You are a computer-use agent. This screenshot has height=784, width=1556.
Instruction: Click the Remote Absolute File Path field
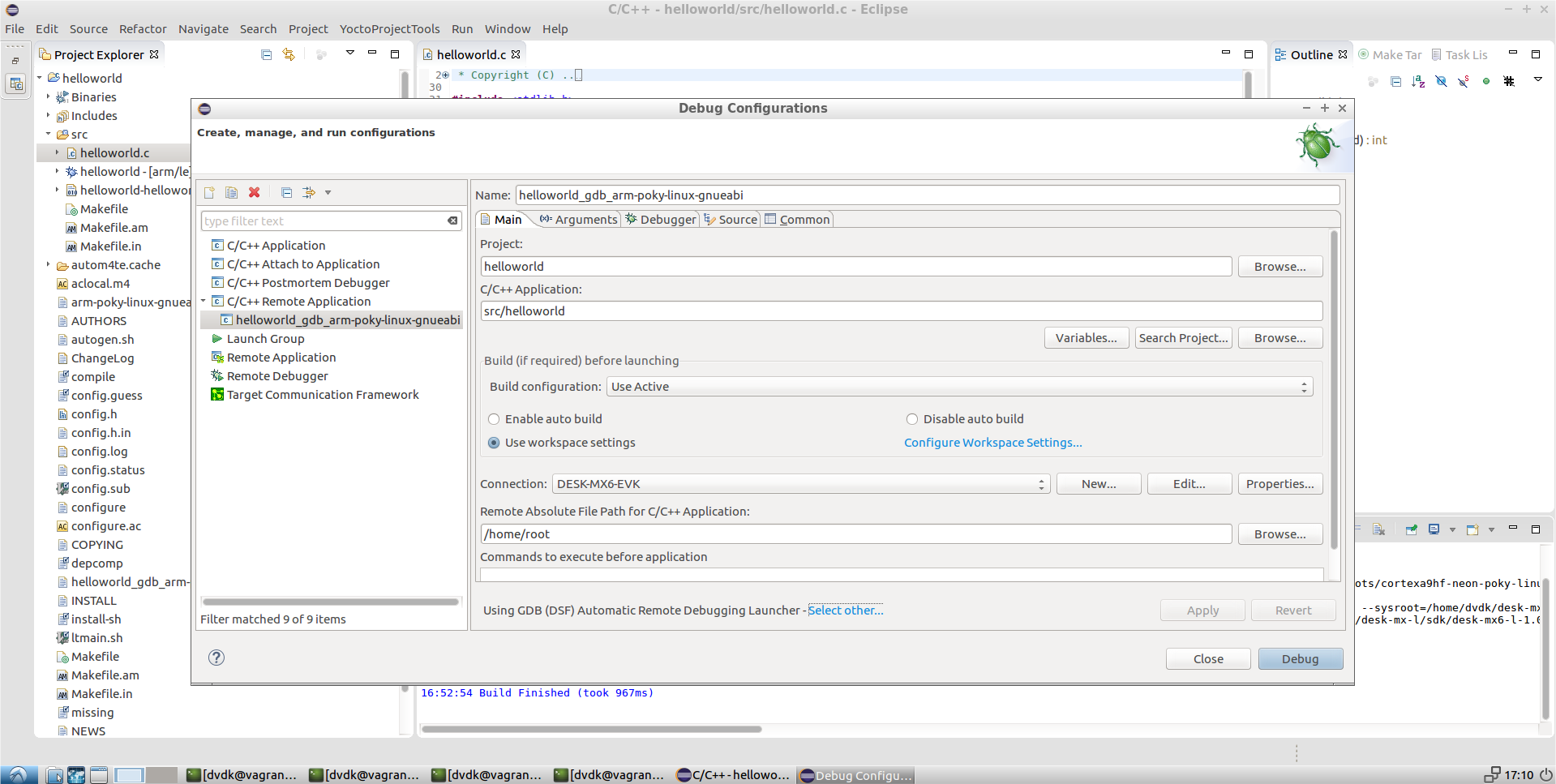[x=855, y=534]
